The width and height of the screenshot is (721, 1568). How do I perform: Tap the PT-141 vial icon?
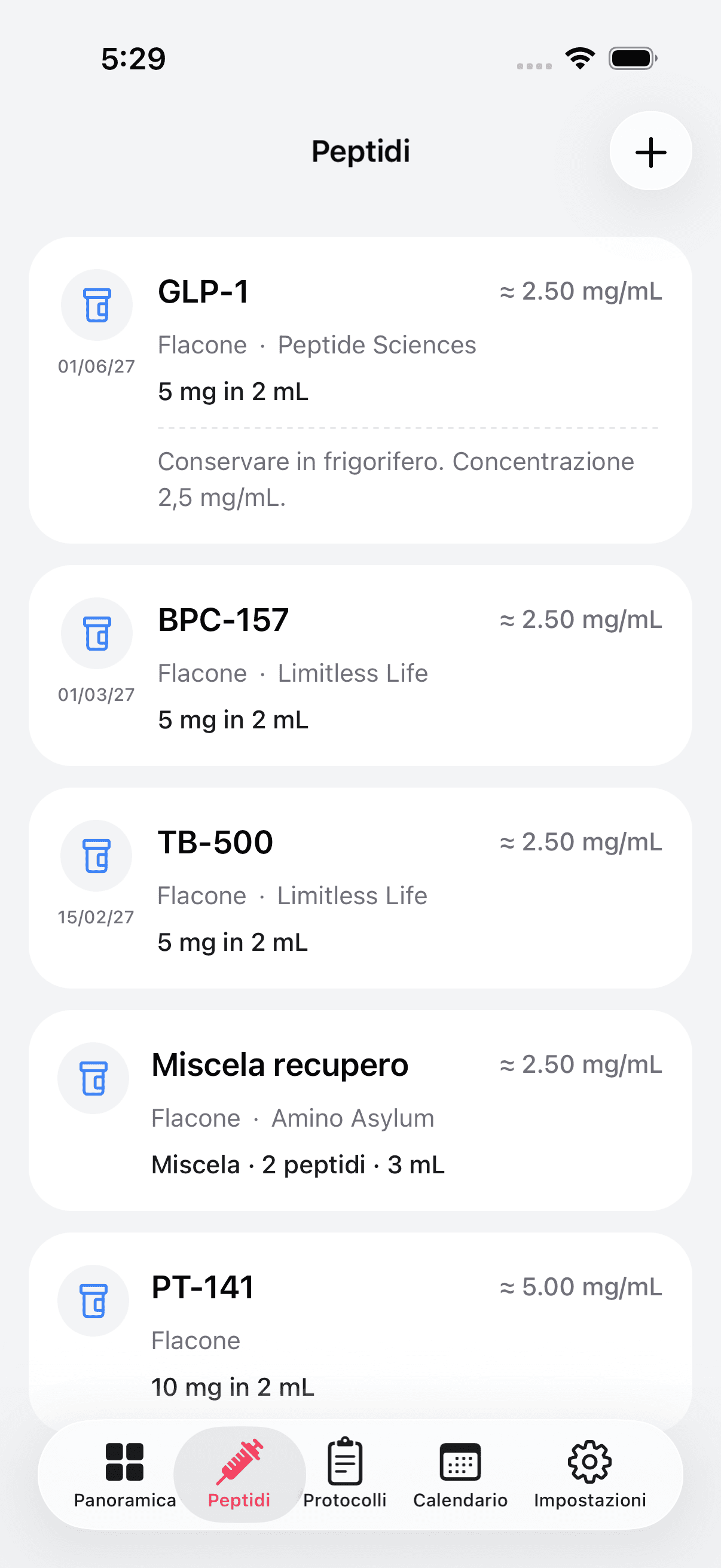93,1300
